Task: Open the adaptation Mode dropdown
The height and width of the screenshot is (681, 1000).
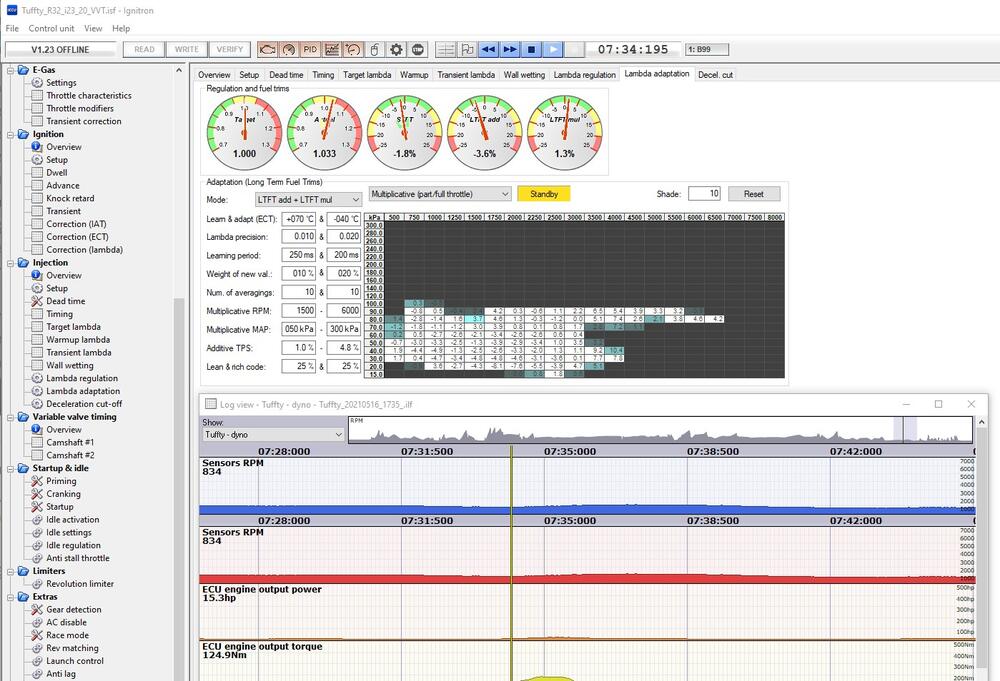Action: click(307, 200)
